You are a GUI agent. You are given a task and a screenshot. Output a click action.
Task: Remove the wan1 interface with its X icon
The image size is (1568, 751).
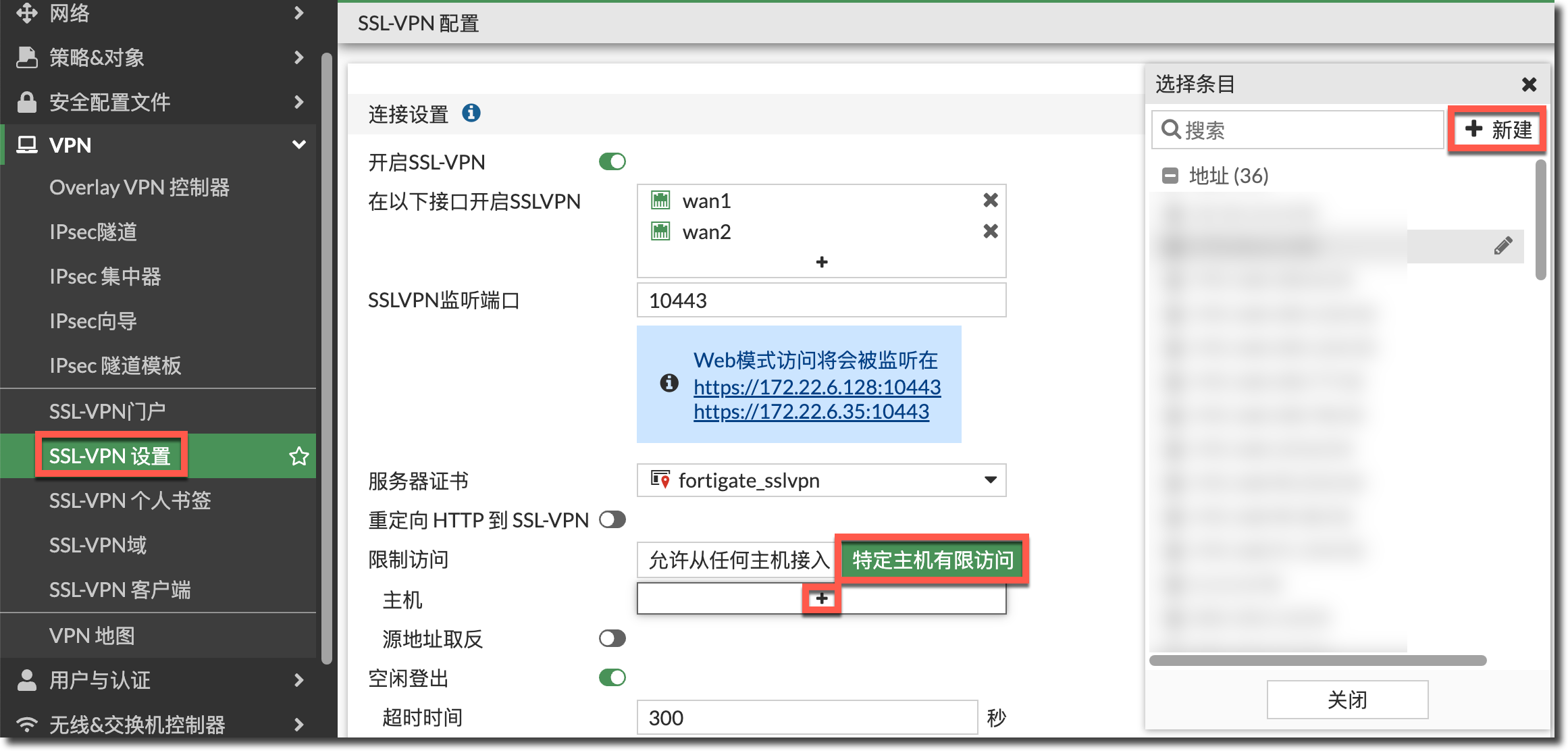point(989,200)
